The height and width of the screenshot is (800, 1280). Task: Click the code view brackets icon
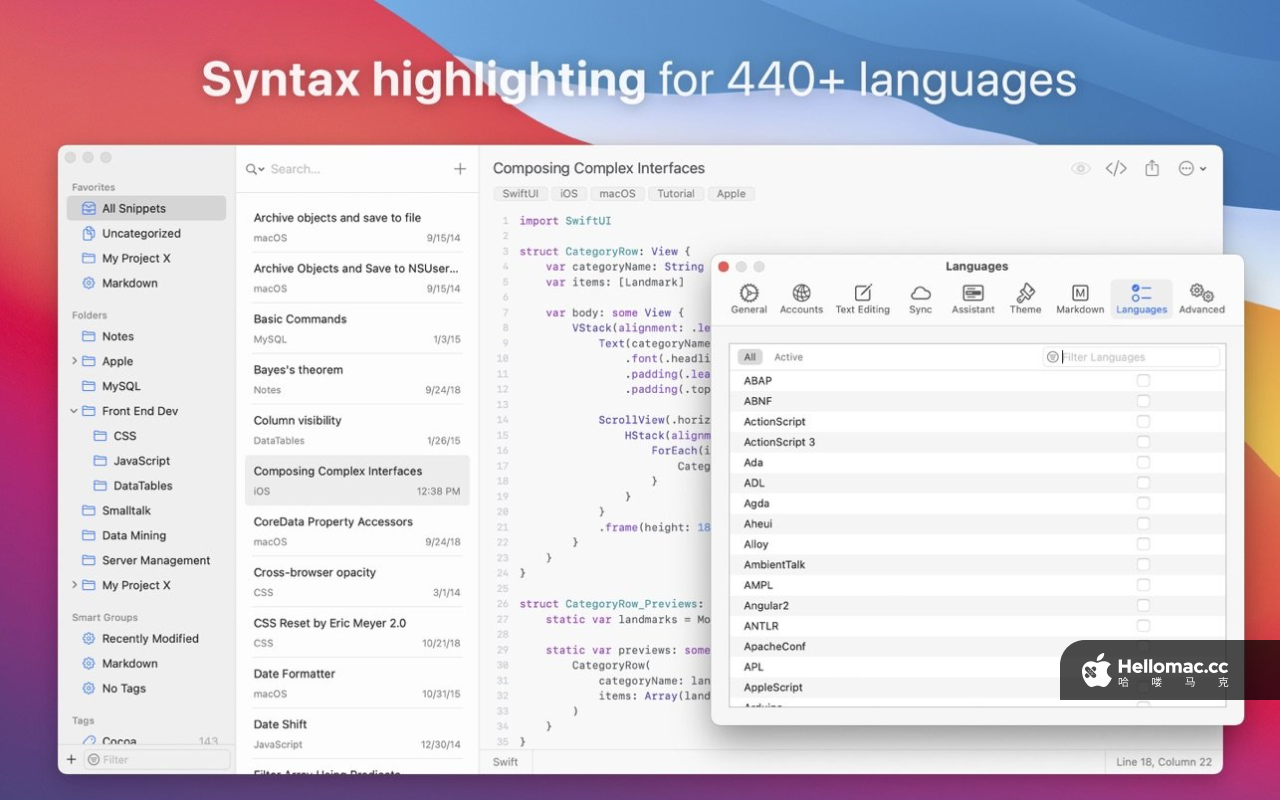point(1116,169)
